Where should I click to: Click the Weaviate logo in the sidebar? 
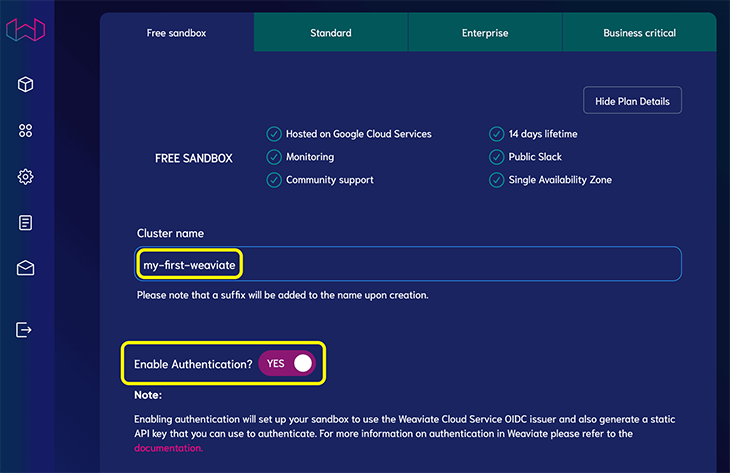[x=26, y=30]
